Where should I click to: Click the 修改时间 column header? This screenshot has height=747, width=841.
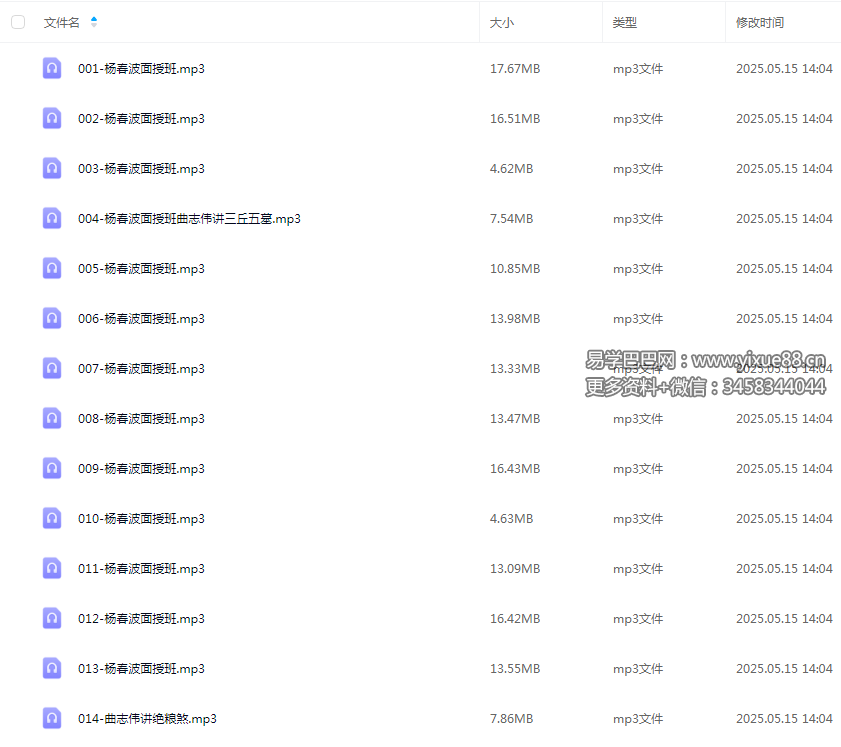click(760, 22)
